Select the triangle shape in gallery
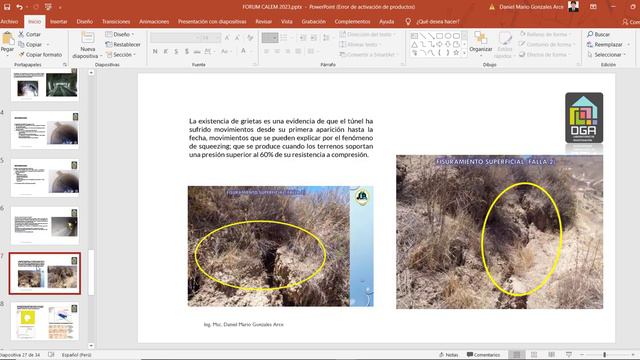640x360 pixels. point(414,44)
